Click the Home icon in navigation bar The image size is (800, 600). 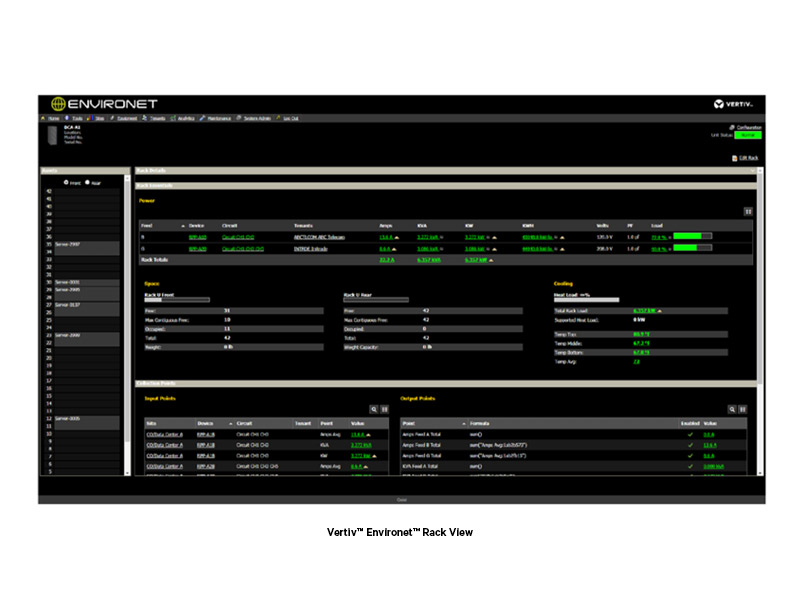(44, 118)
